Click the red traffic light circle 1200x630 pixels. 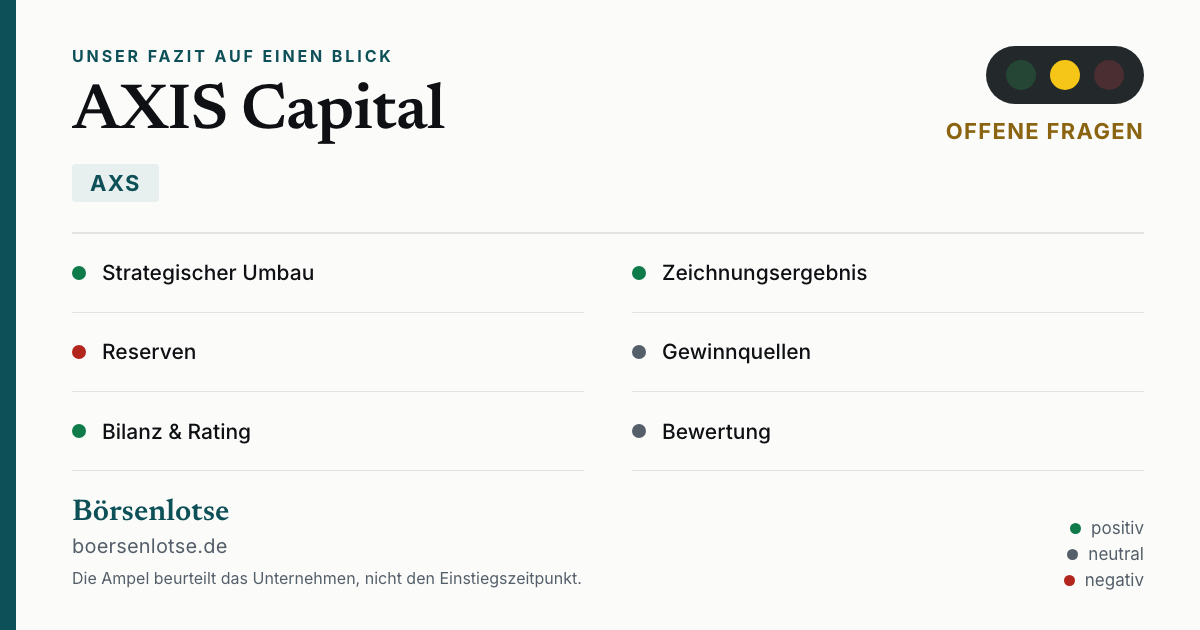tap(1109, 75)
